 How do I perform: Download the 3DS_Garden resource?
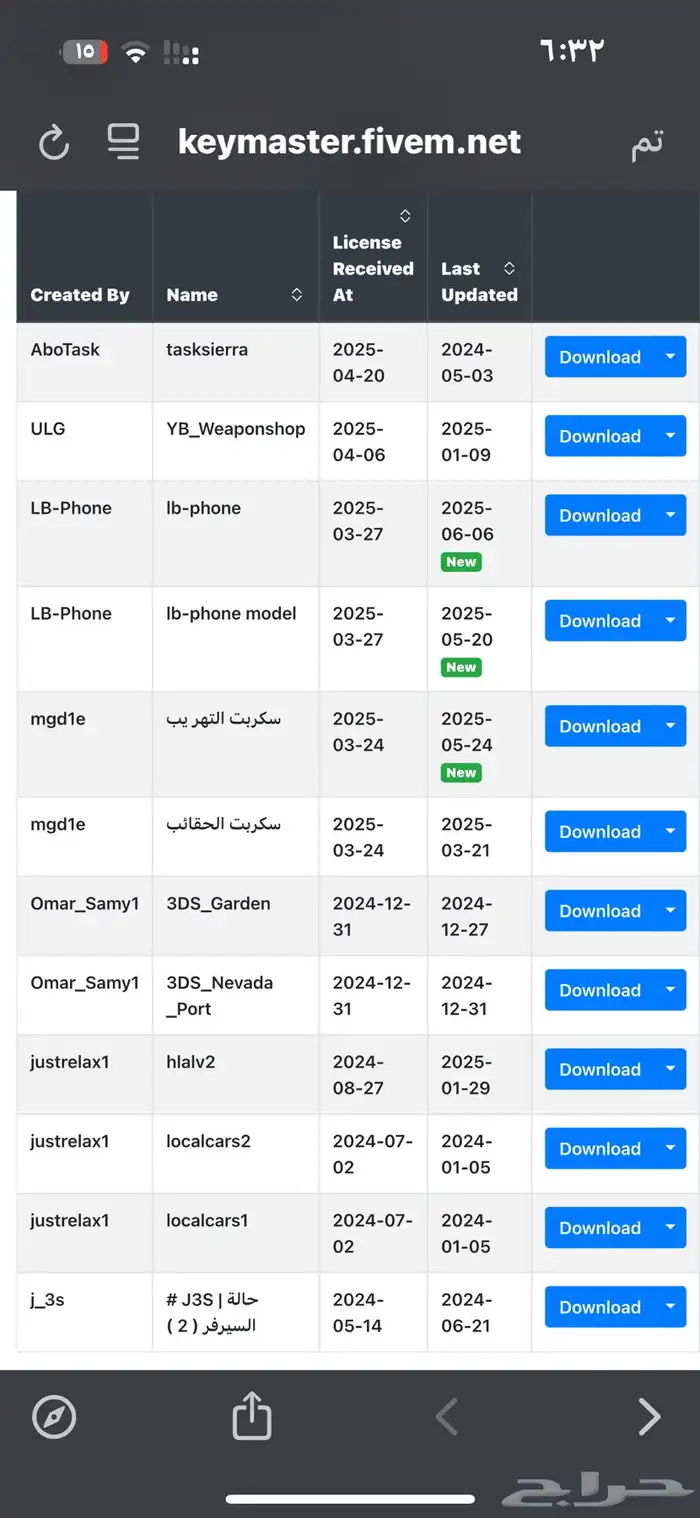600,910
